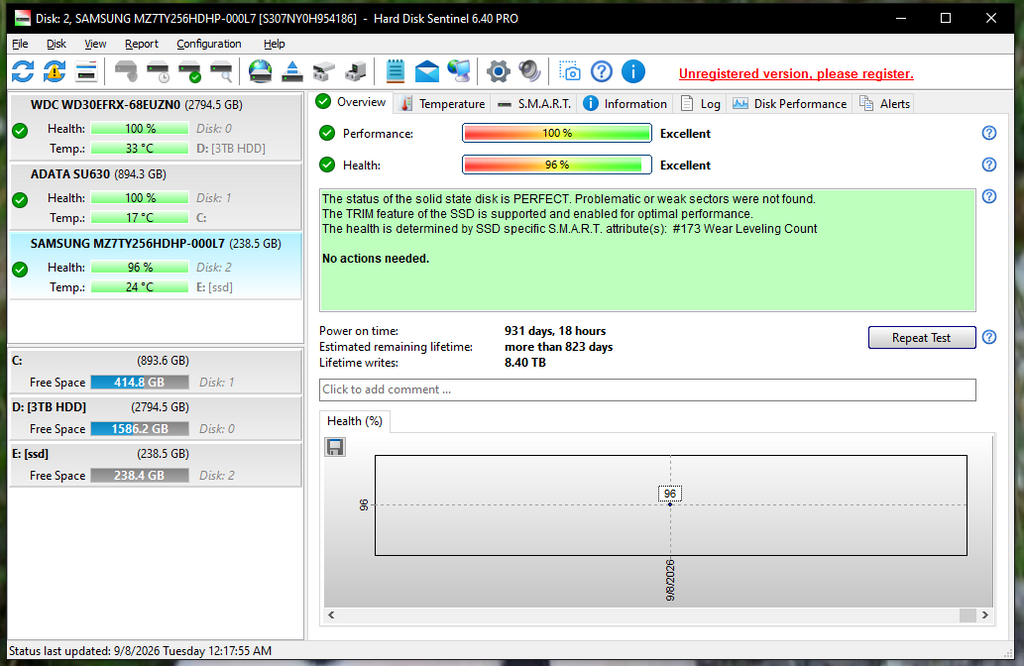Click the disk with clock toolbar icon
This screenshot has width=1024, height=666.
coord(158,71)
